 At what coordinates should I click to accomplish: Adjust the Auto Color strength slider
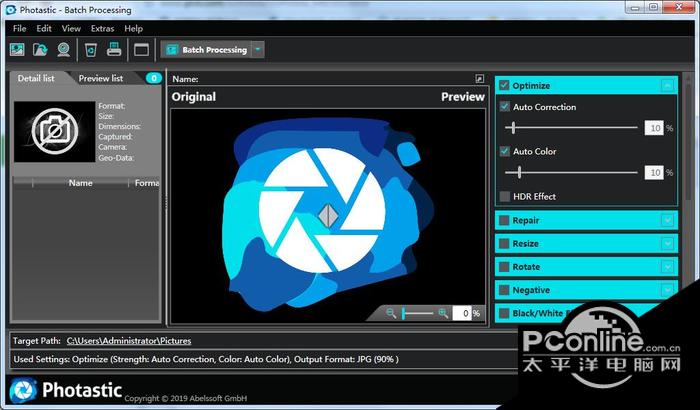pos(571,172)
